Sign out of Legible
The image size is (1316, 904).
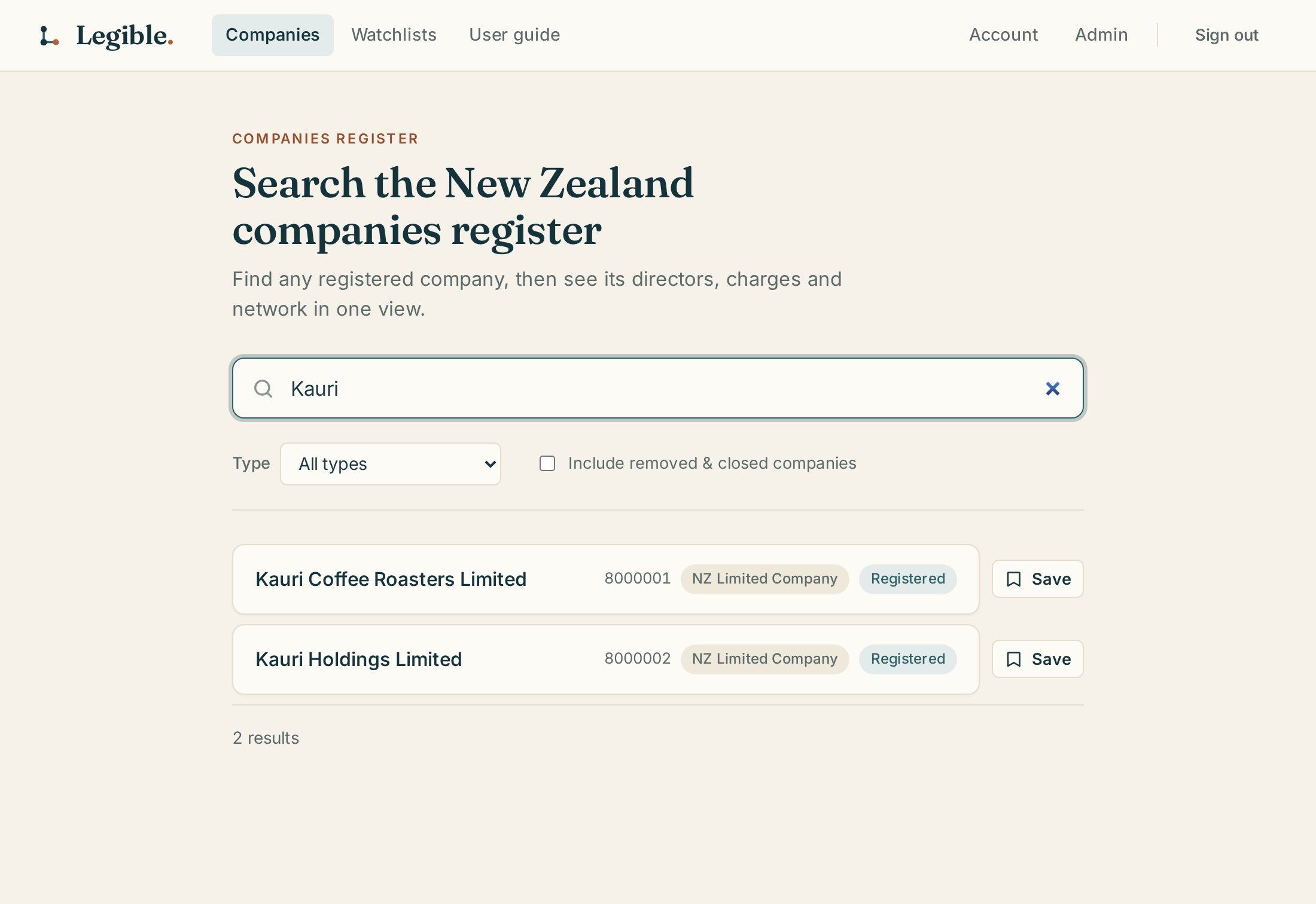click(x=1227, y=35)
